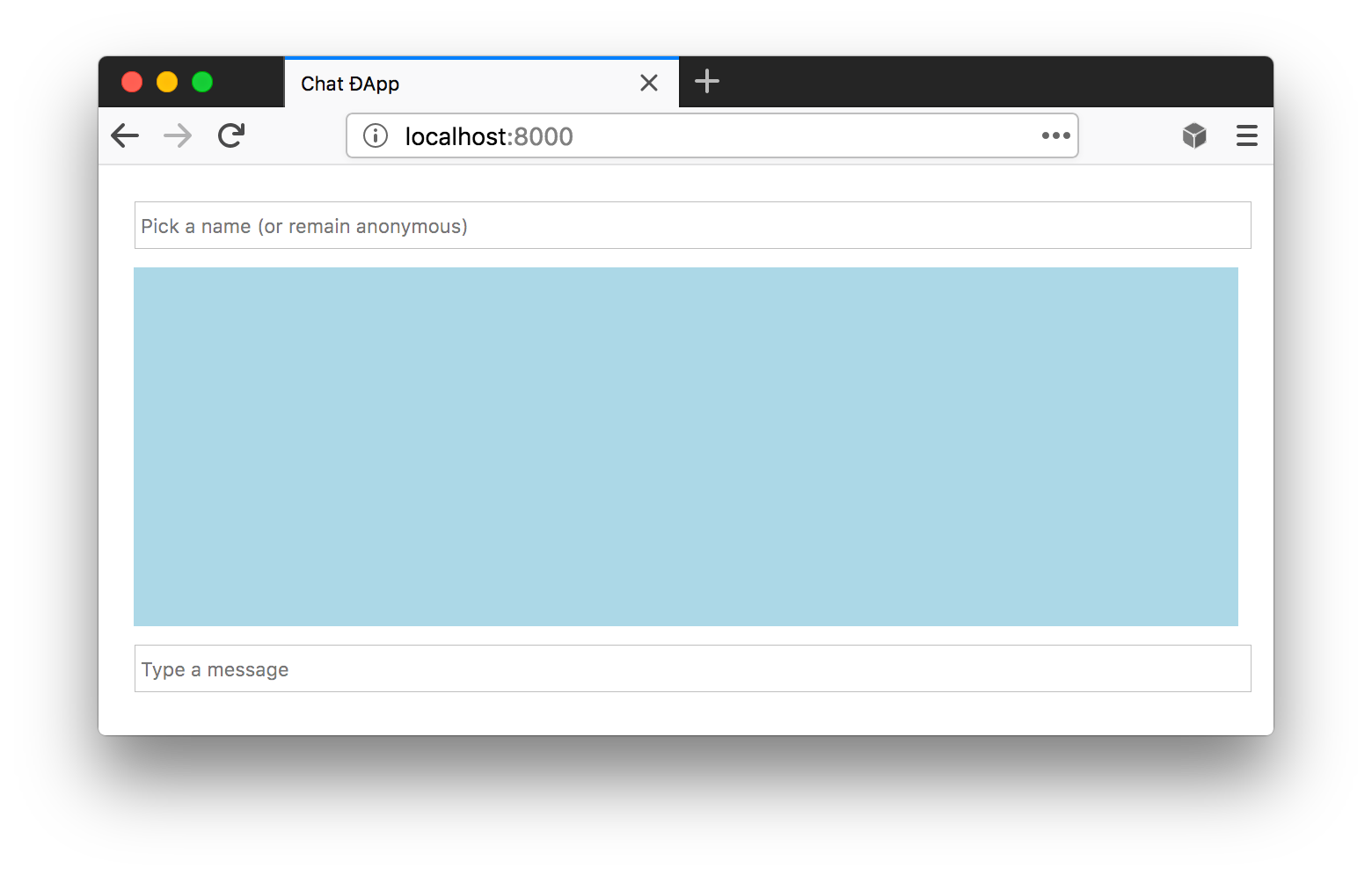This screenshot has height=876, width=1372.
Task: Click the Type a message field
Action: (x=693, y=668)
